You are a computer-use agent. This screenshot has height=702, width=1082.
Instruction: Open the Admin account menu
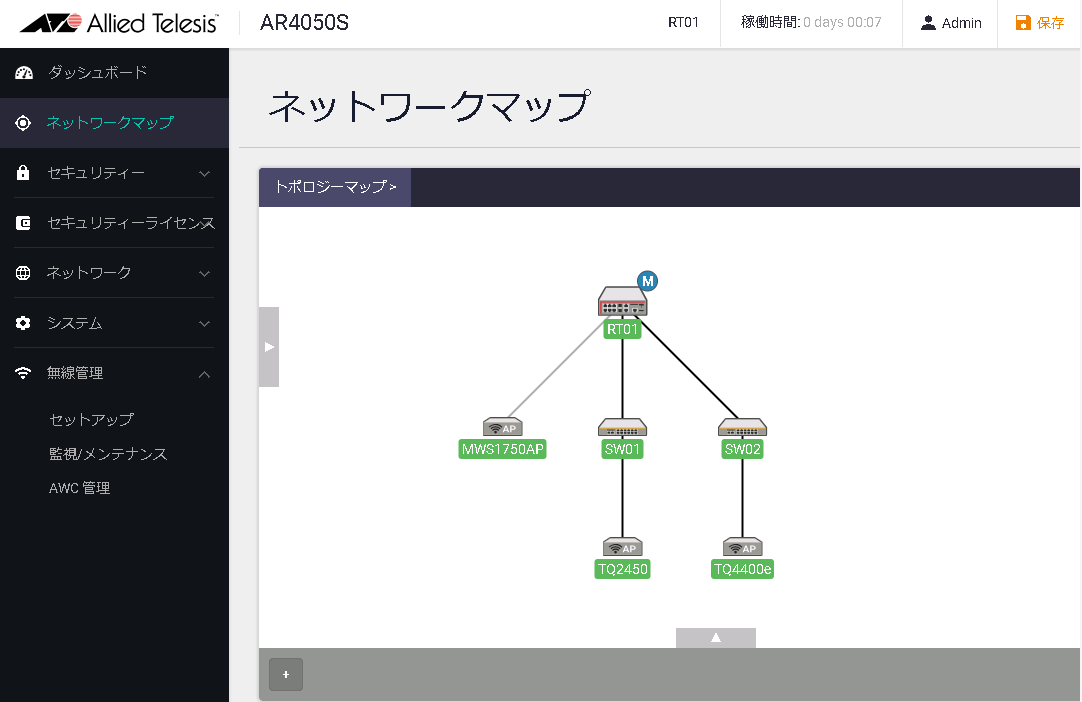coord(950,23)
